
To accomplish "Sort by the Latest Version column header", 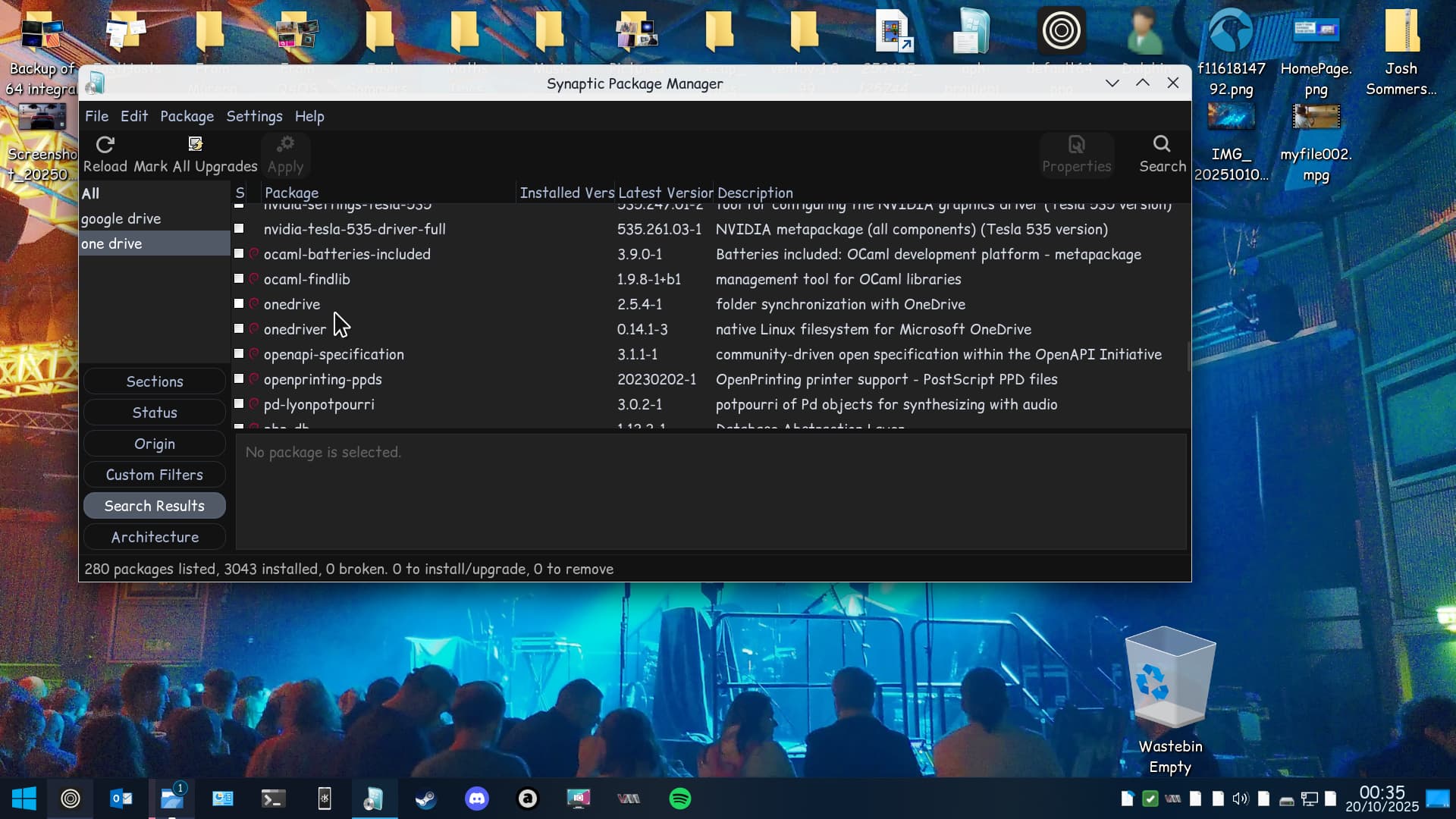I will (x=664, y=193).
